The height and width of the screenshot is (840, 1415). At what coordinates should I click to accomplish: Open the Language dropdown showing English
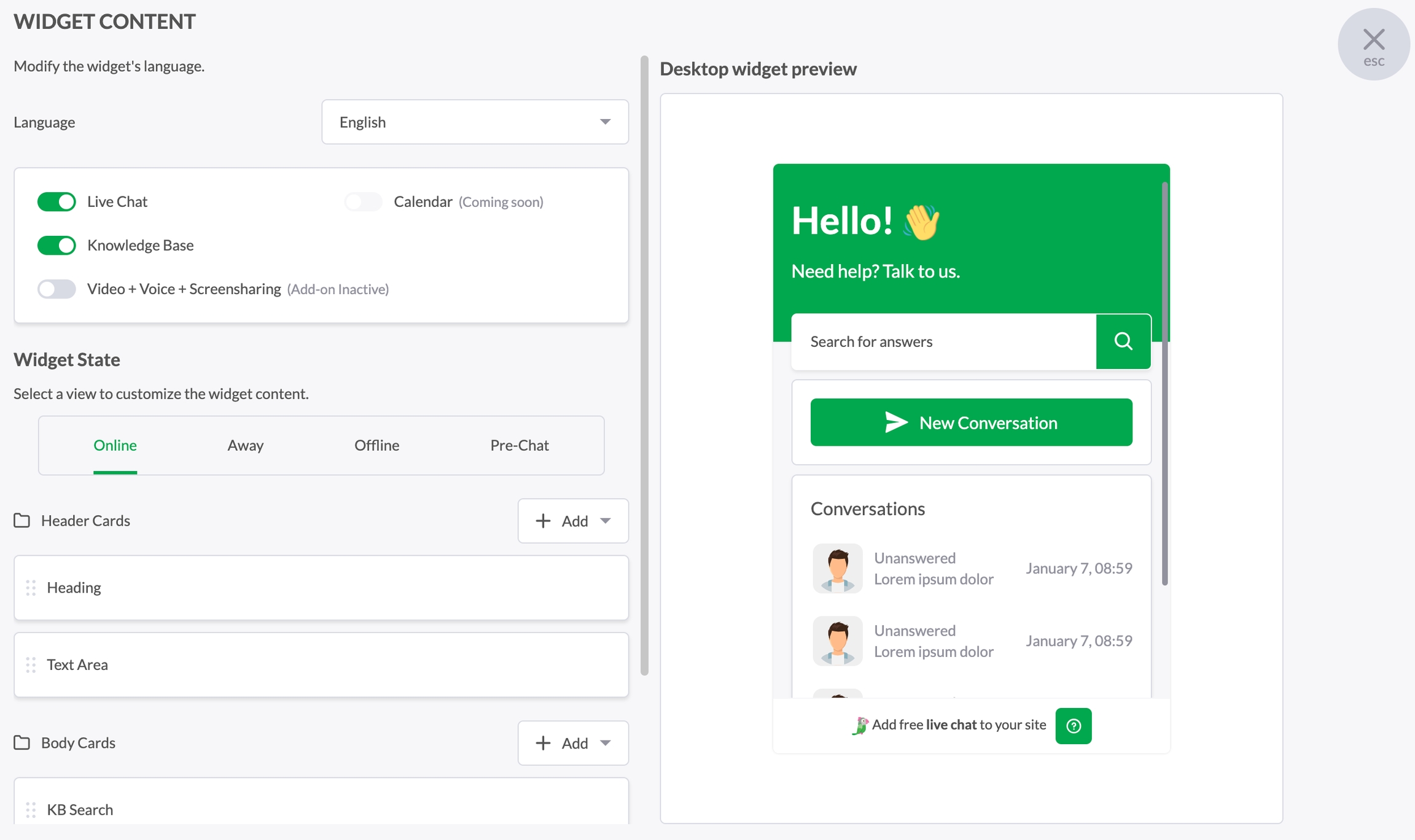click(x=475, y=122)
